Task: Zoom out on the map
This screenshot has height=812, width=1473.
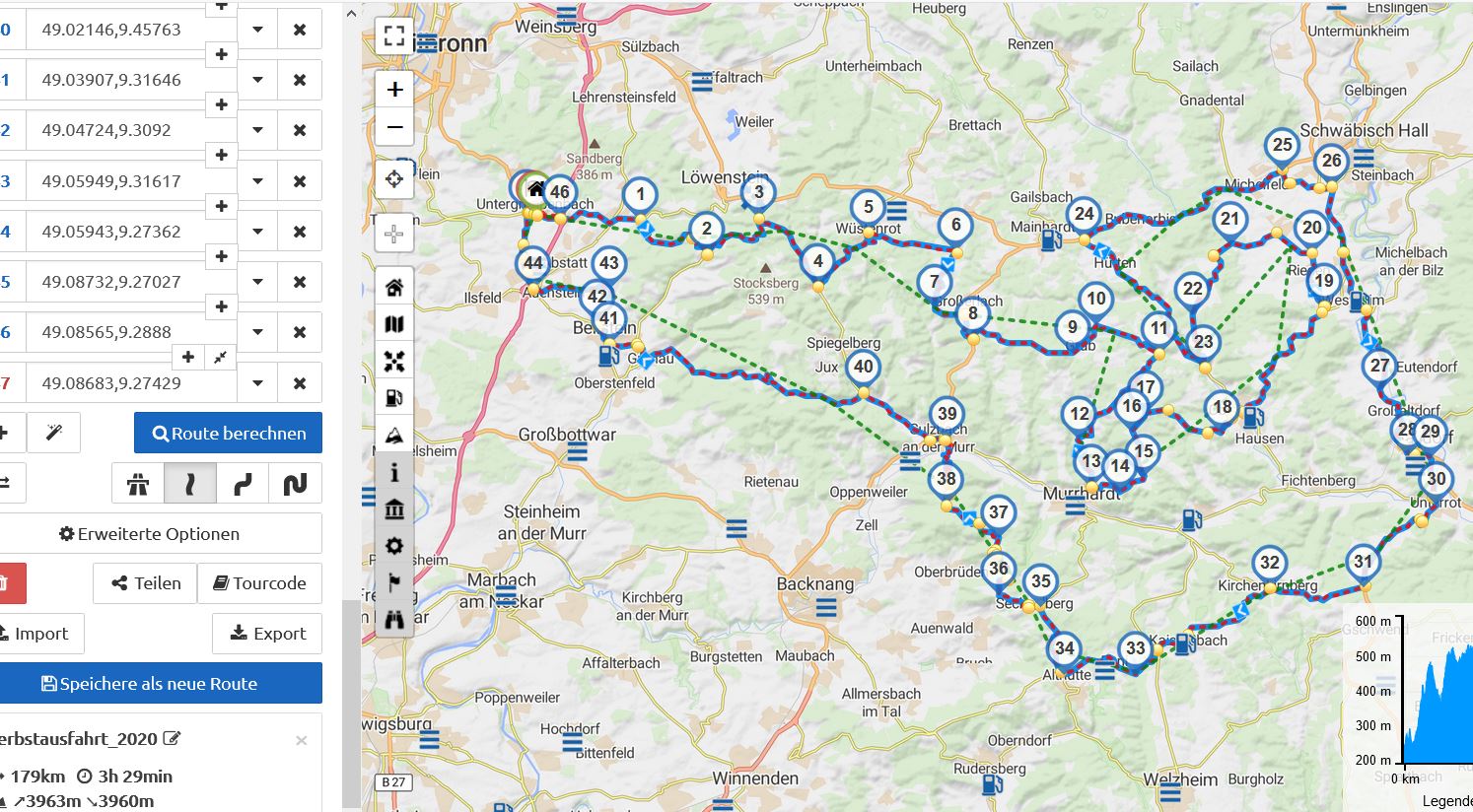Action: click(394, 127)
